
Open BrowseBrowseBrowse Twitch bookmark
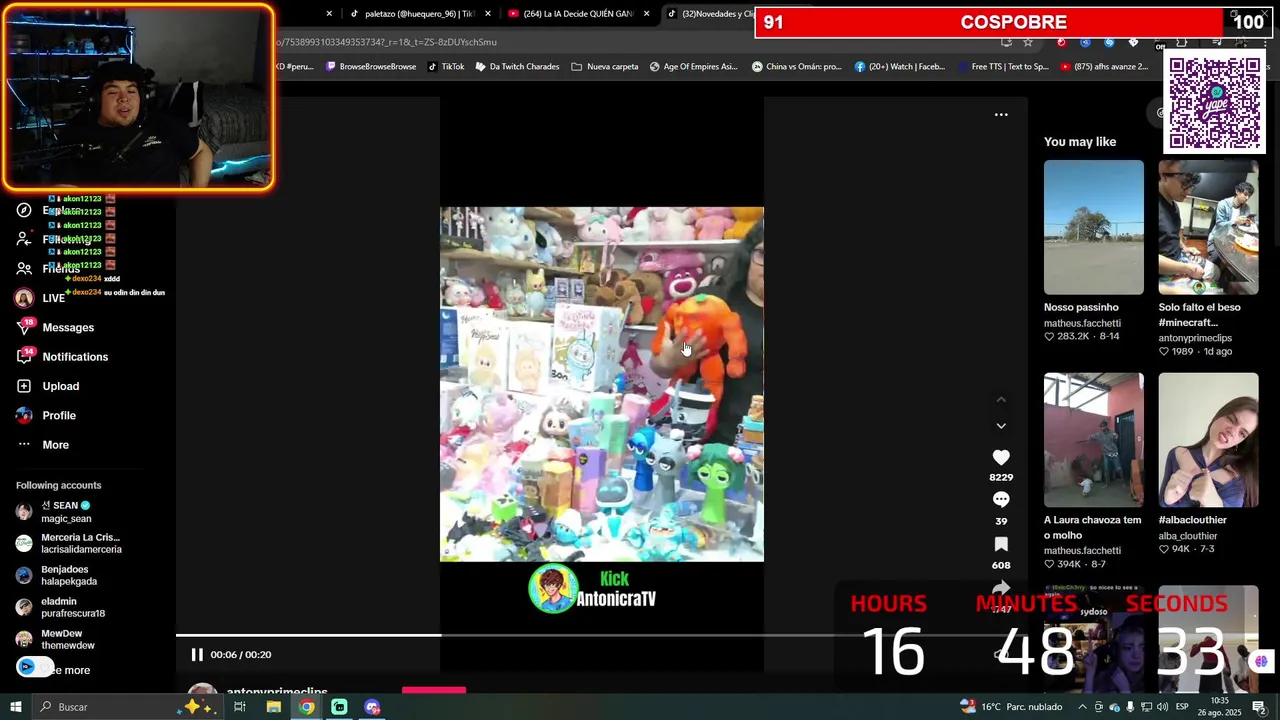point(371,67)
